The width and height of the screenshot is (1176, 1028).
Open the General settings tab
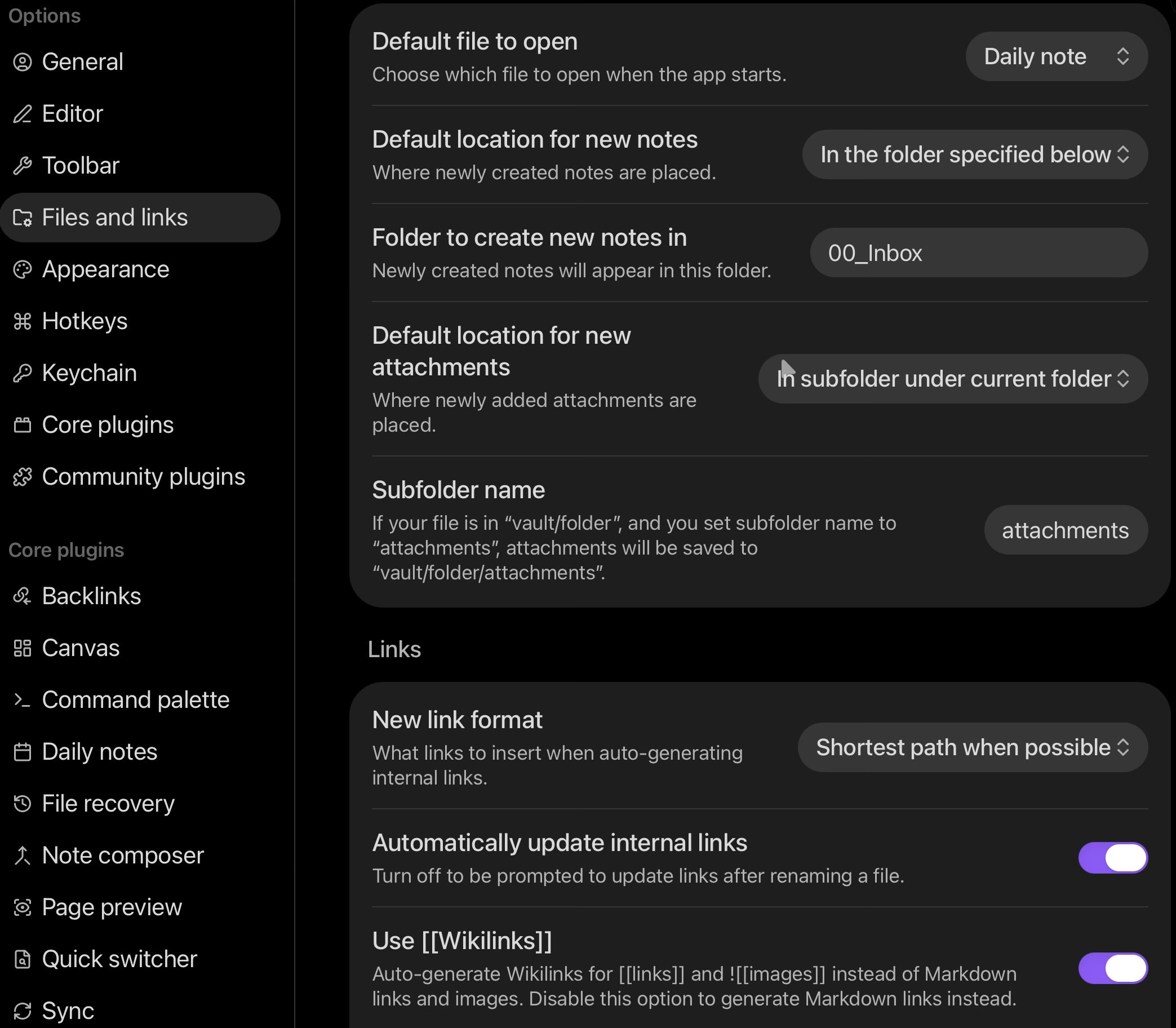click(x=83, y=62)
